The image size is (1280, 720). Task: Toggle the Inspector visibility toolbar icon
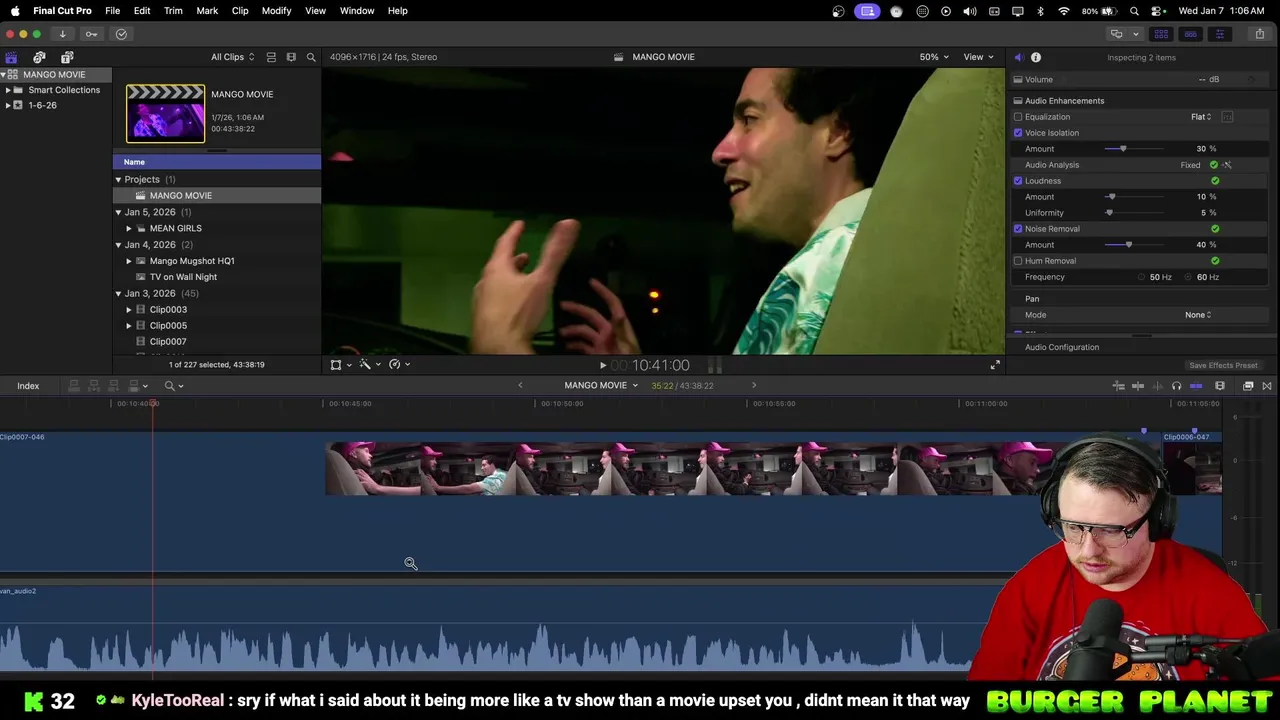[1219, 34]
